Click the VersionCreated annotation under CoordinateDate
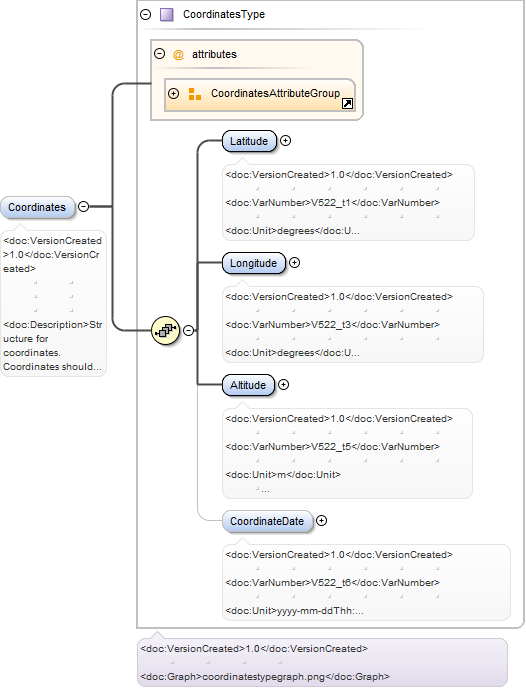The width and height of the screenshot is (526, 690). pyautogui.click(x=339, y=554)
